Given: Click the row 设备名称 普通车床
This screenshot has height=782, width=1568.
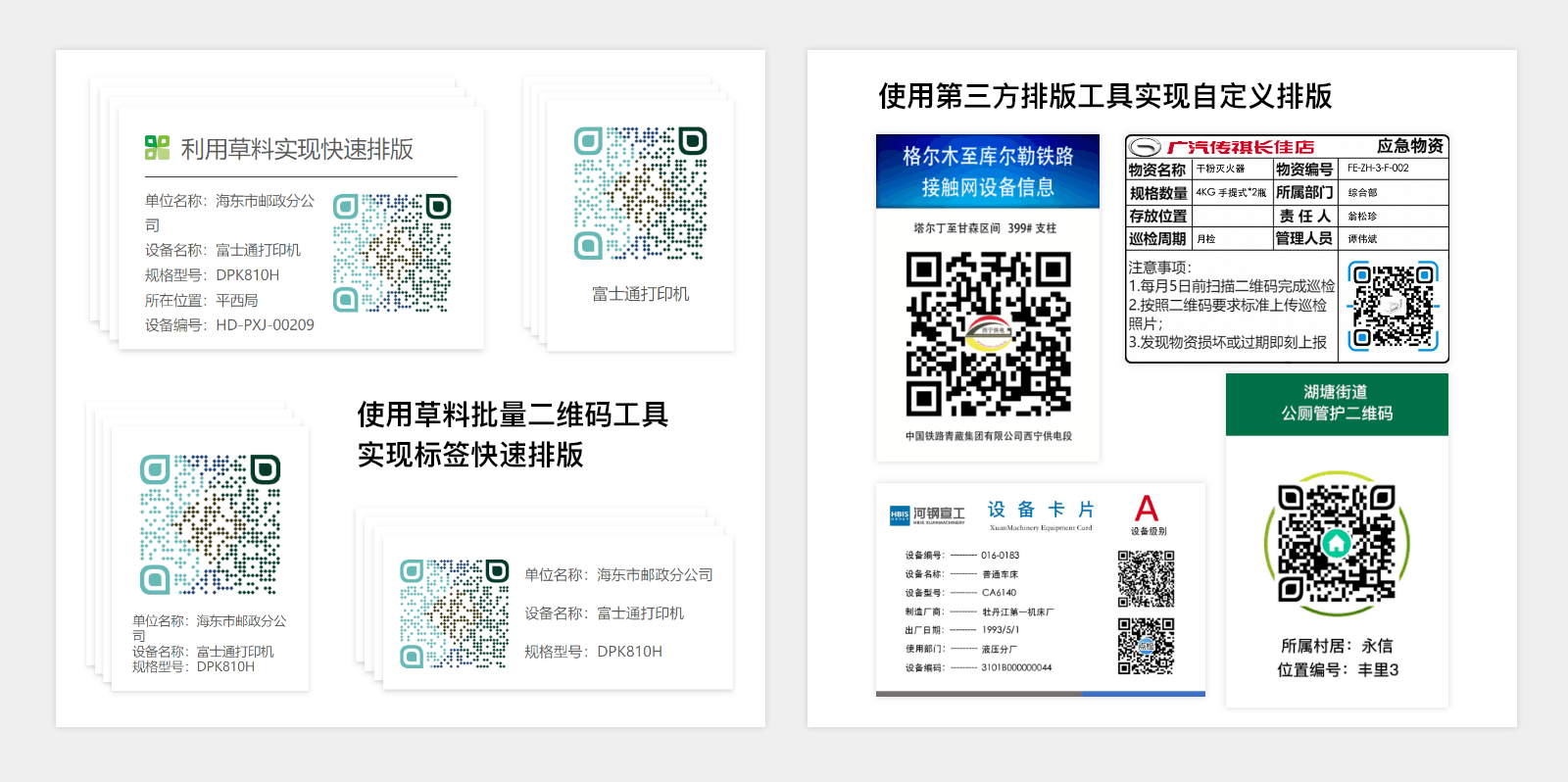Looking at the screenshot, I should click(962, 574).
